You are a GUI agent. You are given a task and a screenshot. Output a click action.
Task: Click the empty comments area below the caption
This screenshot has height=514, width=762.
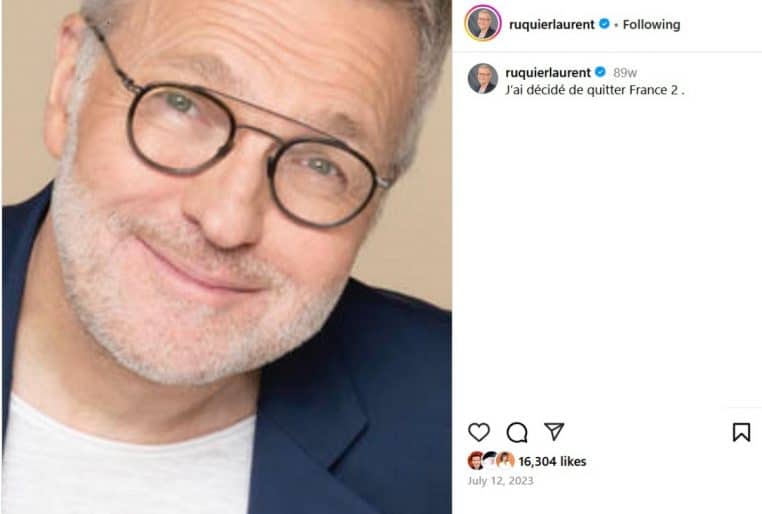point(607,250)
